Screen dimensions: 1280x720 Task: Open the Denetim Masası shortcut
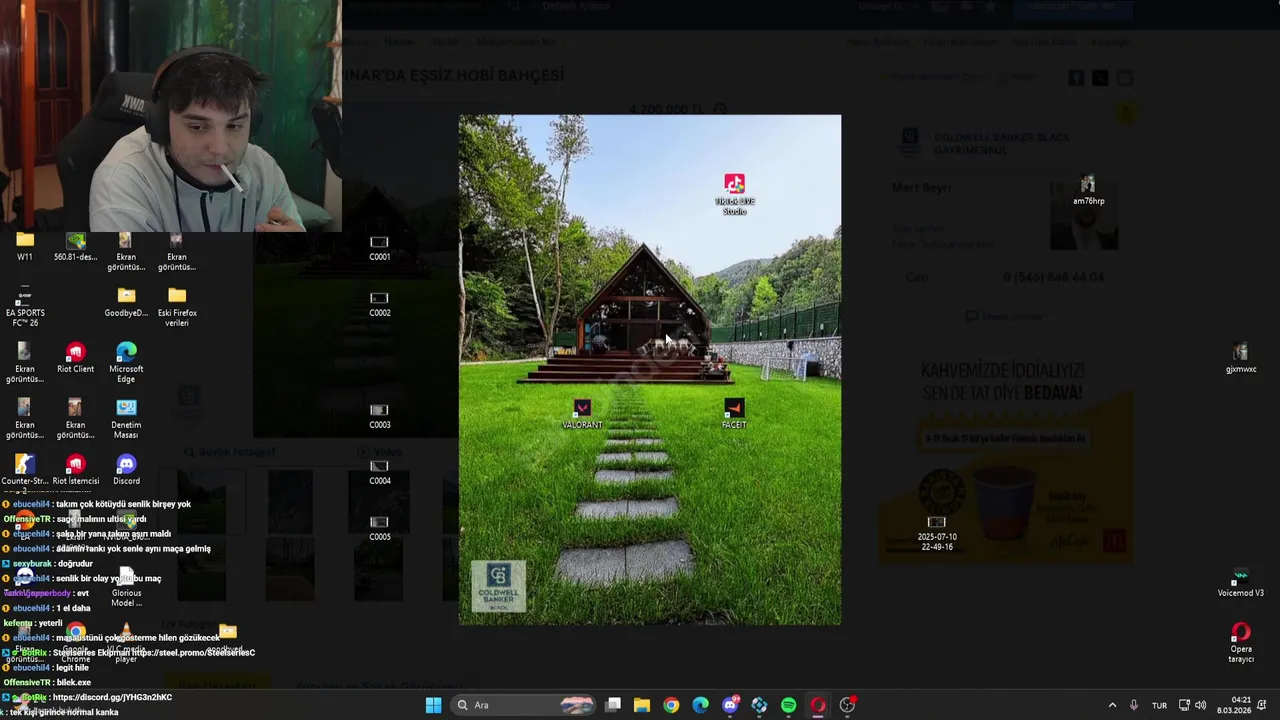126,420
